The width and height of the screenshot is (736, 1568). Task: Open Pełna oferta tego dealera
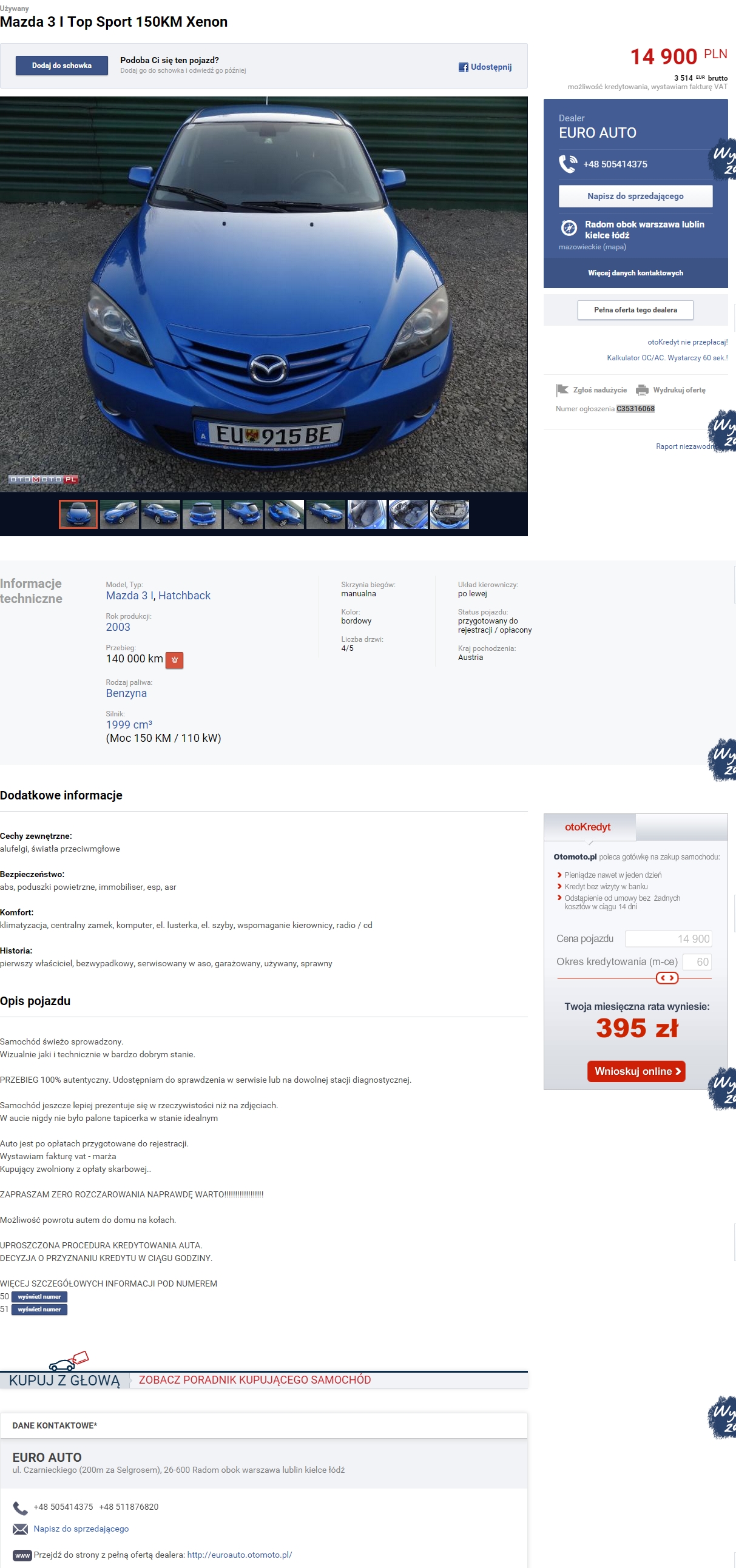tap(635, 310)
